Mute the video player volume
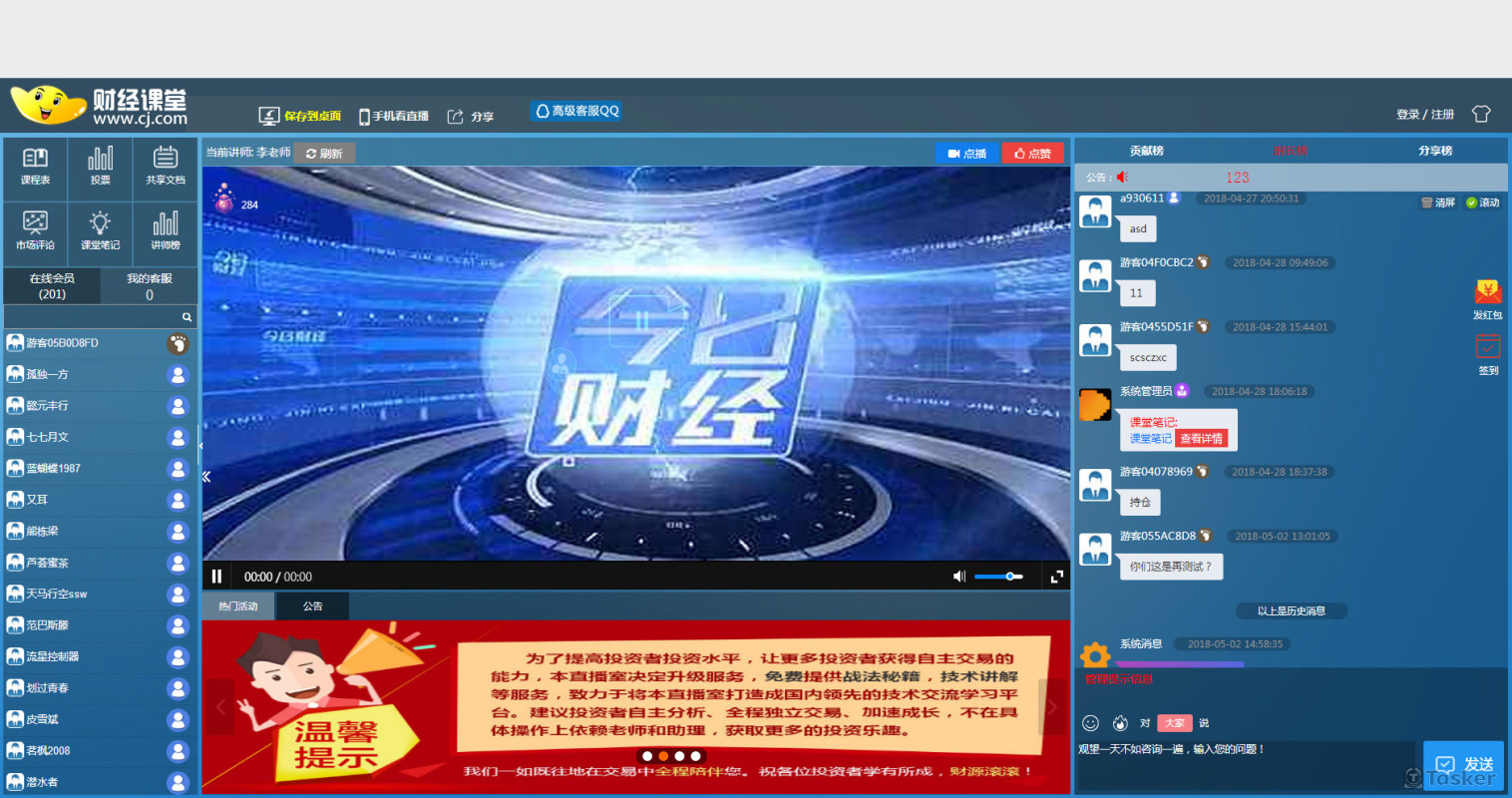Image resolution: width=1512 pixels, height=798 pixels. (958, 576)
